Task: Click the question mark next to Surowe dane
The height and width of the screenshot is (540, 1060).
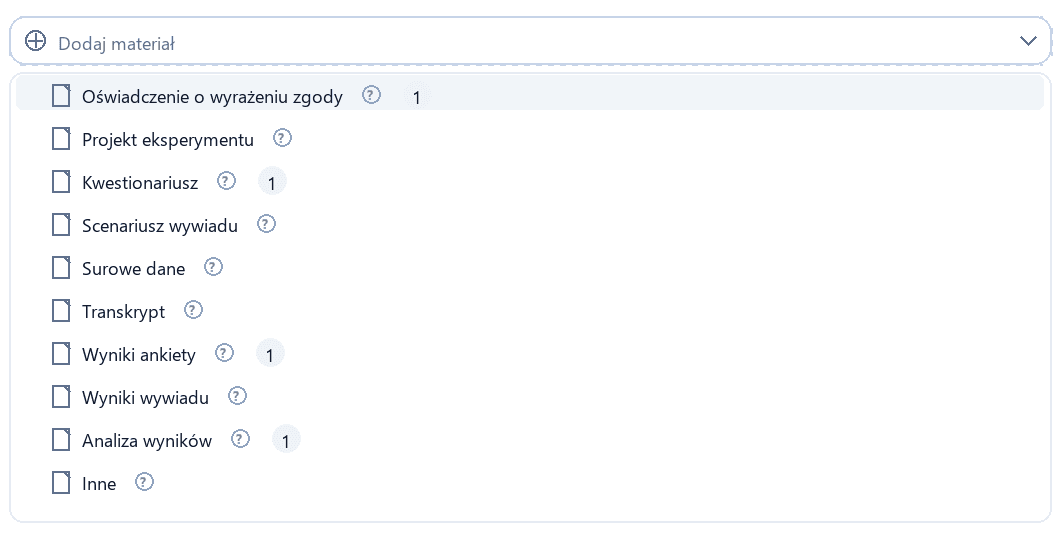Action: point(213,267)
